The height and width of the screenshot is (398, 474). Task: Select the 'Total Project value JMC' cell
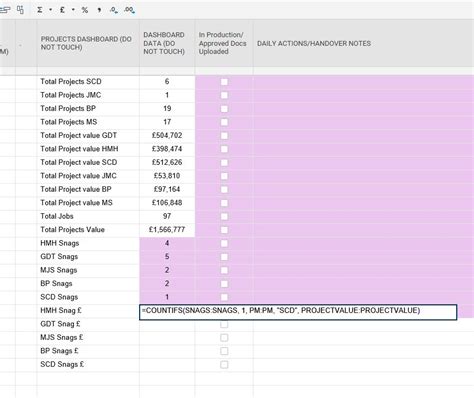pos(88,176)
